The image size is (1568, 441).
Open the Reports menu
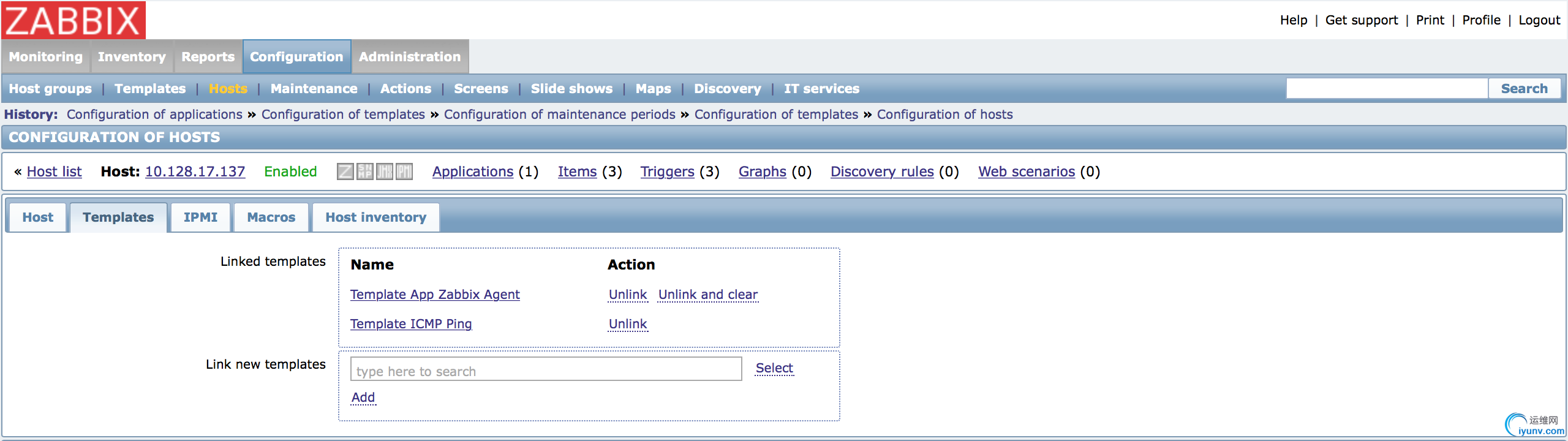tap(208, 57)
